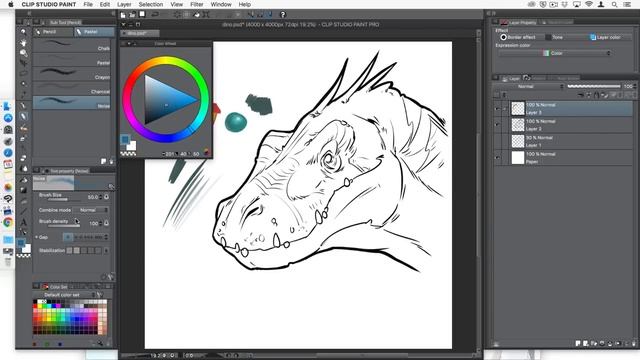640x360 pixels.
Task: Hide the Paper layer
Action: [x=497, y=158]
